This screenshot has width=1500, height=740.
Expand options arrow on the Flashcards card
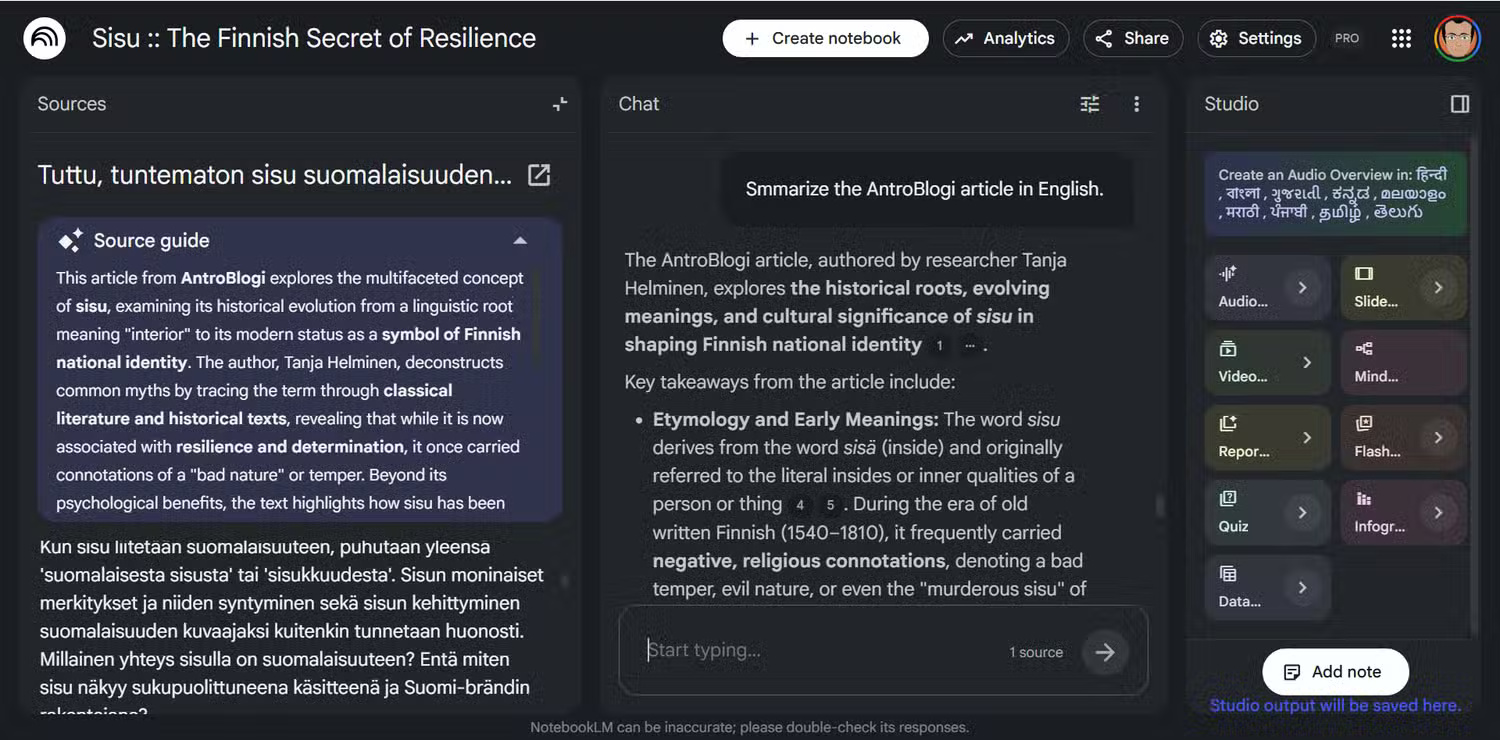pos(1438,438)
